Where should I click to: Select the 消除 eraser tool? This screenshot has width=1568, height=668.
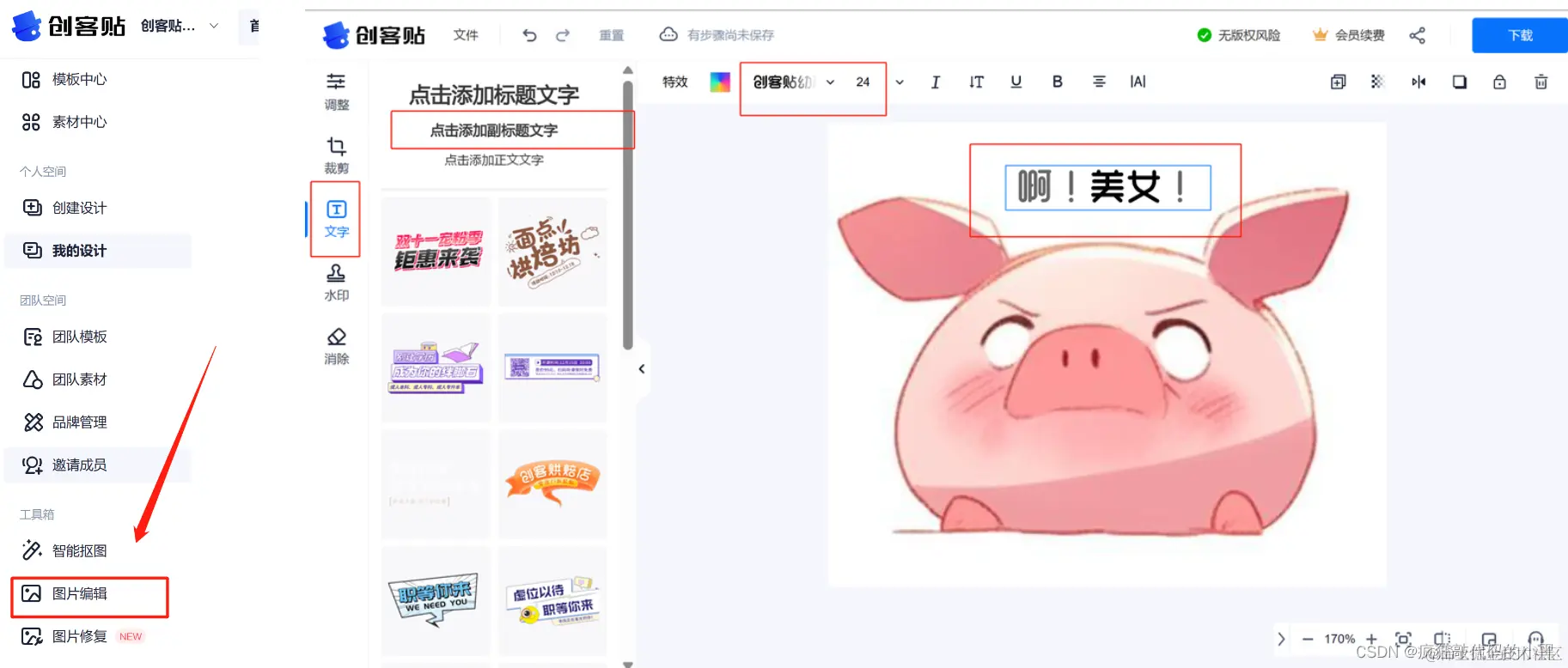[336, 346]
